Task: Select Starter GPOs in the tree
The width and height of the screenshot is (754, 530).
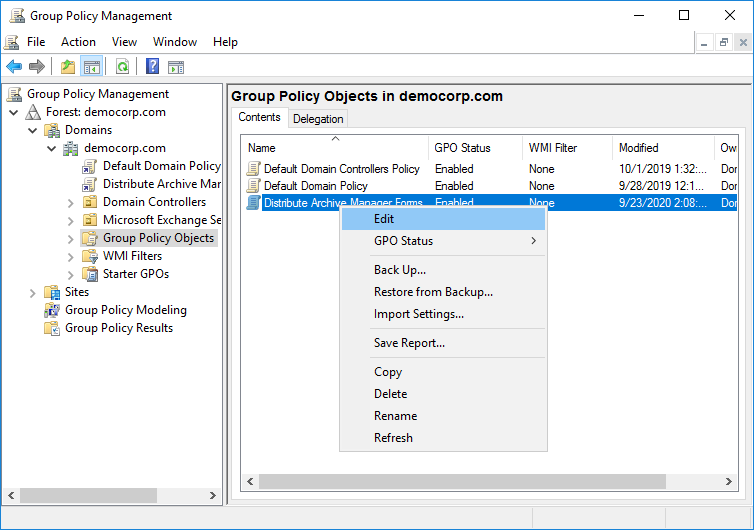Action: 135,274
